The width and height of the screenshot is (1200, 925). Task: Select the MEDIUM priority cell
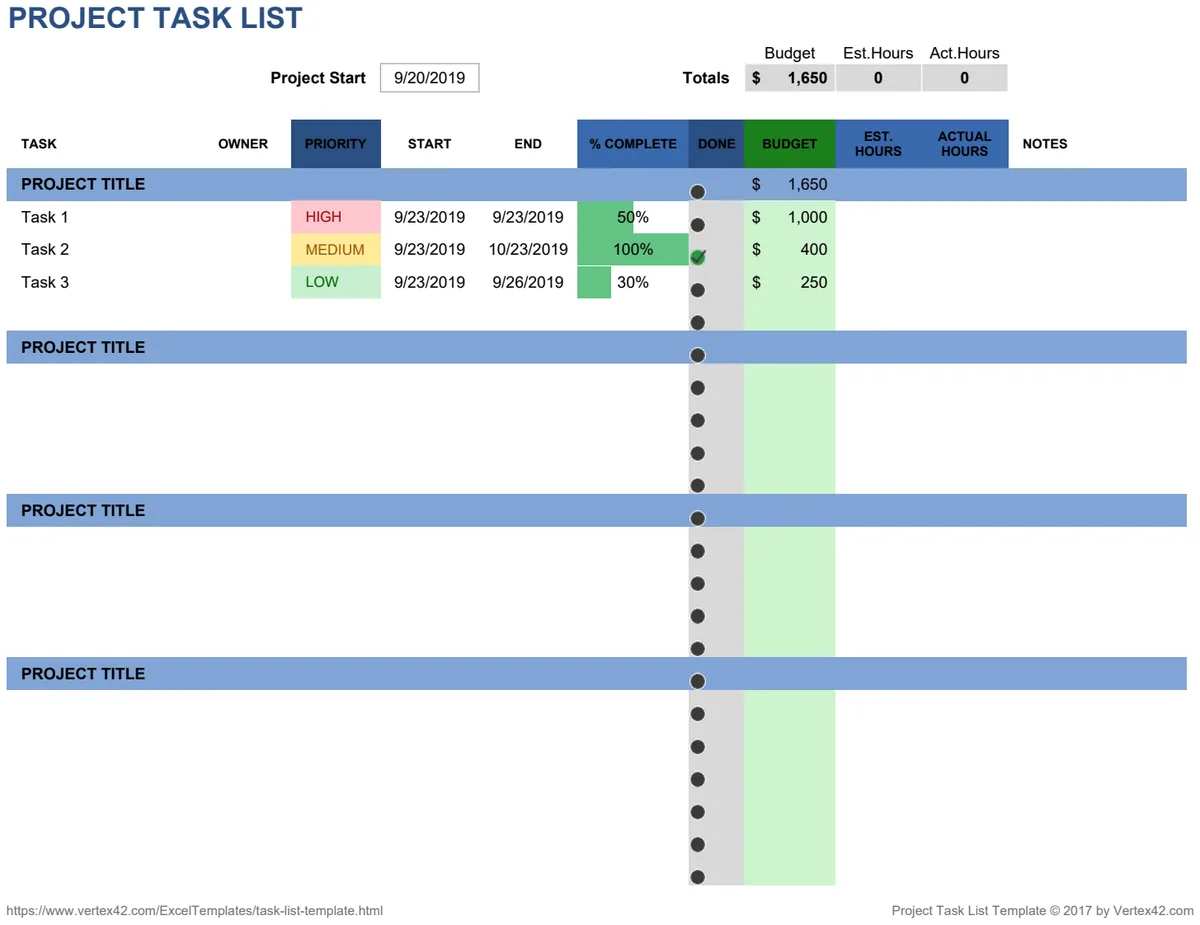click(x=336, y=250)
